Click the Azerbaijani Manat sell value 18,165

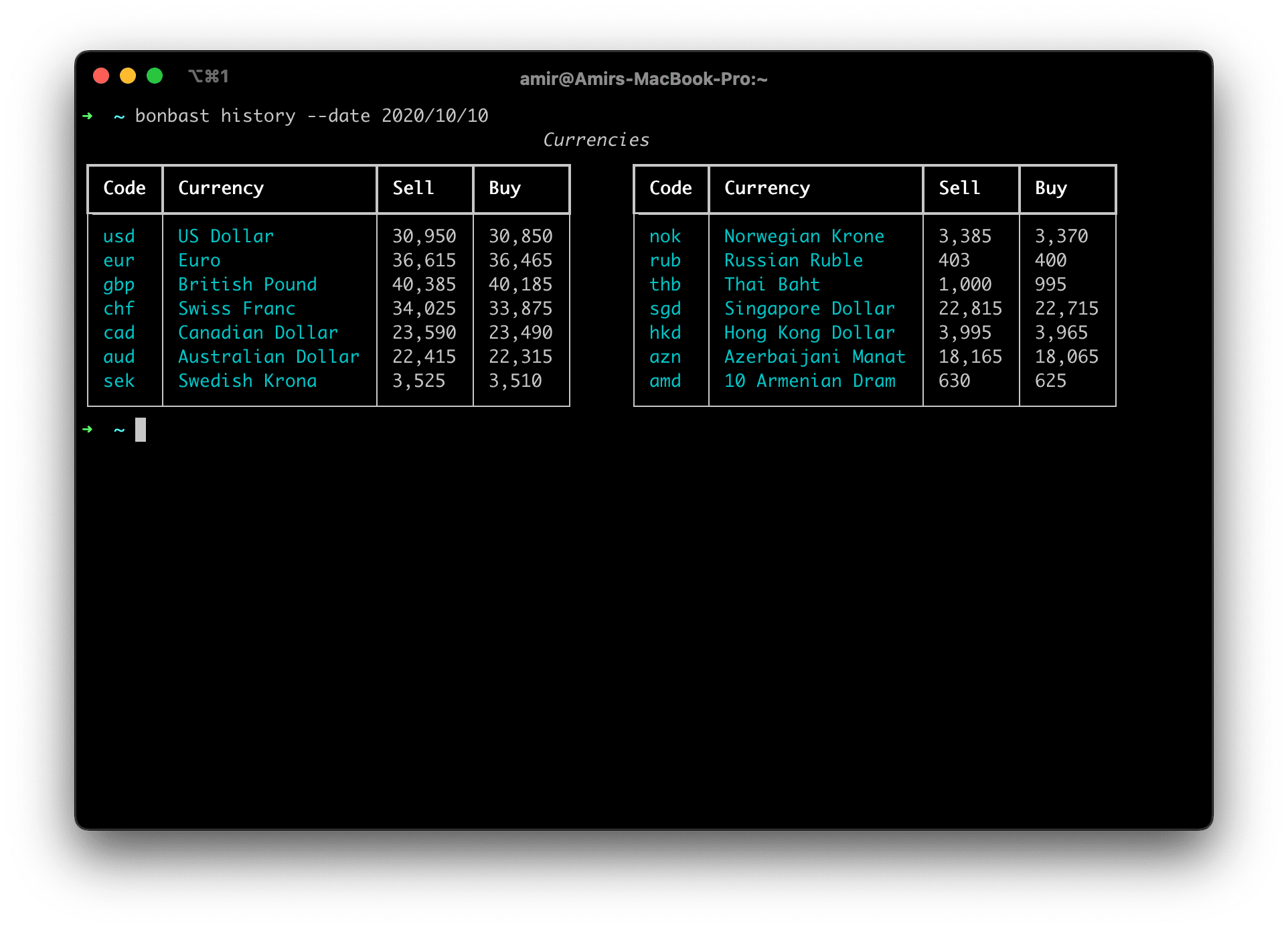tap(971, 357)
